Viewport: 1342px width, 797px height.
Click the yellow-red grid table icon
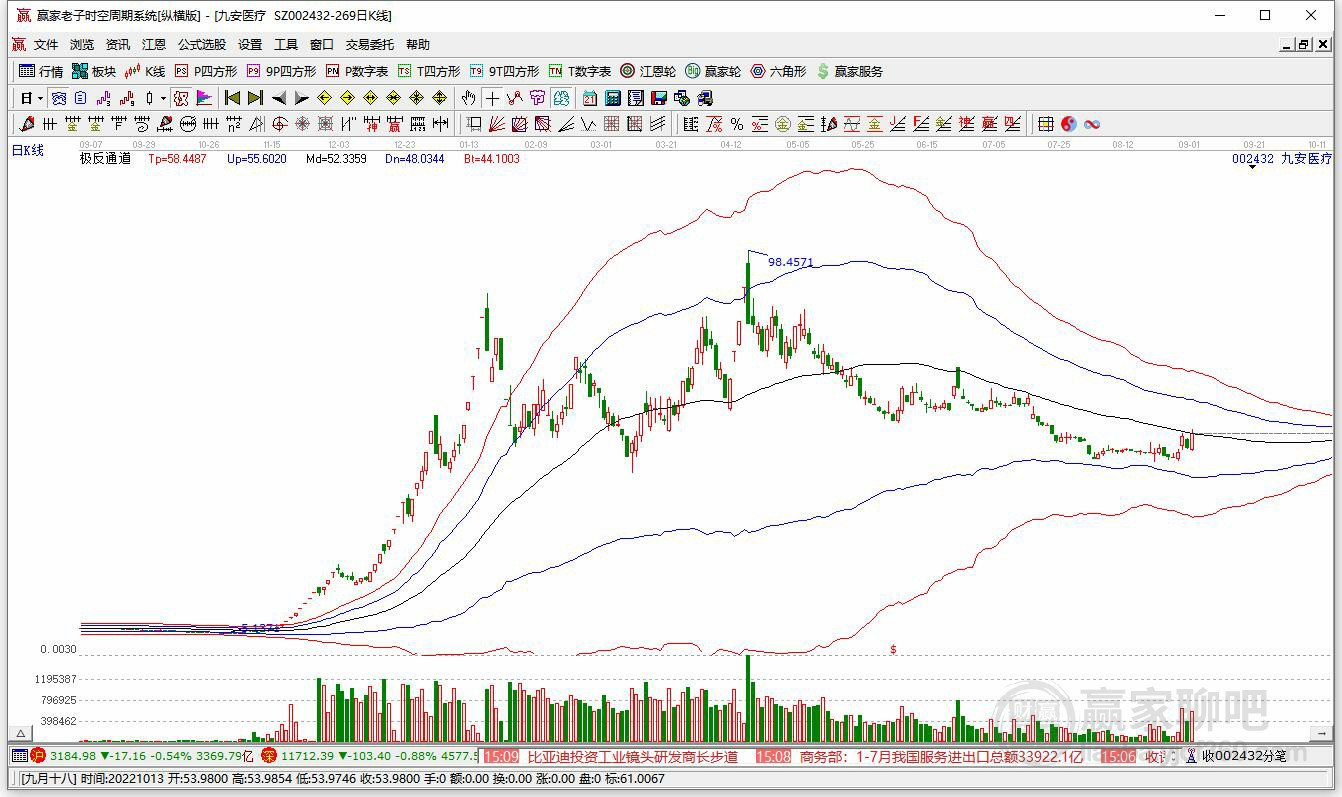(x=1046, y=124)
